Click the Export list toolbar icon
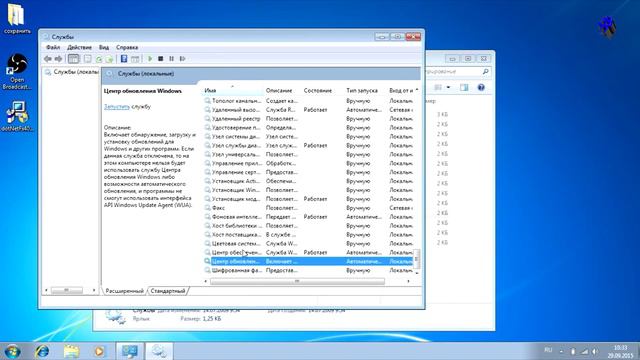Viewport: 640px width, 360px height. pyautogui.click(x=109, y=59)
